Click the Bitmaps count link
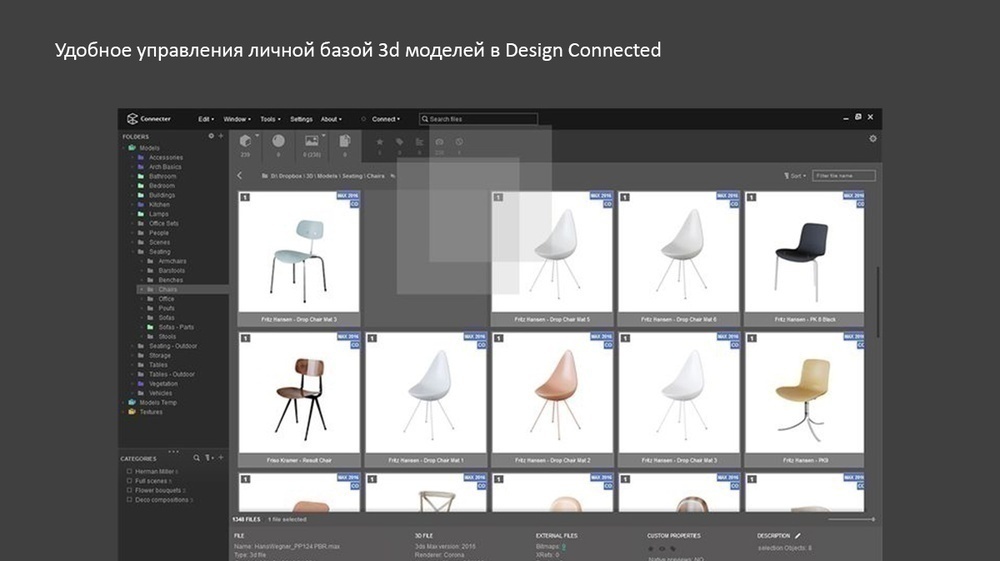This screenshot has width=1000, height=561. point(564,547)
